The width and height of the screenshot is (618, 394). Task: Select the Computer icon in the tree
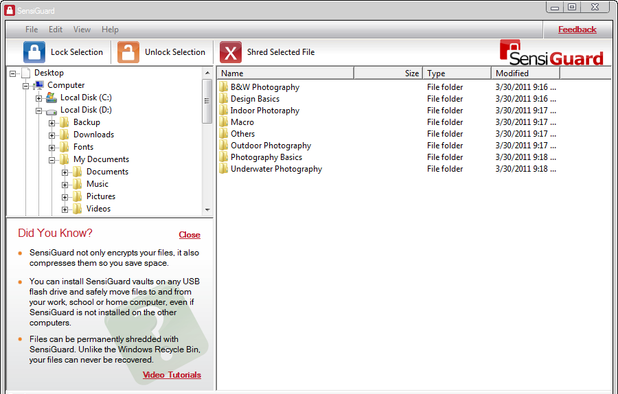pos(39,85)
